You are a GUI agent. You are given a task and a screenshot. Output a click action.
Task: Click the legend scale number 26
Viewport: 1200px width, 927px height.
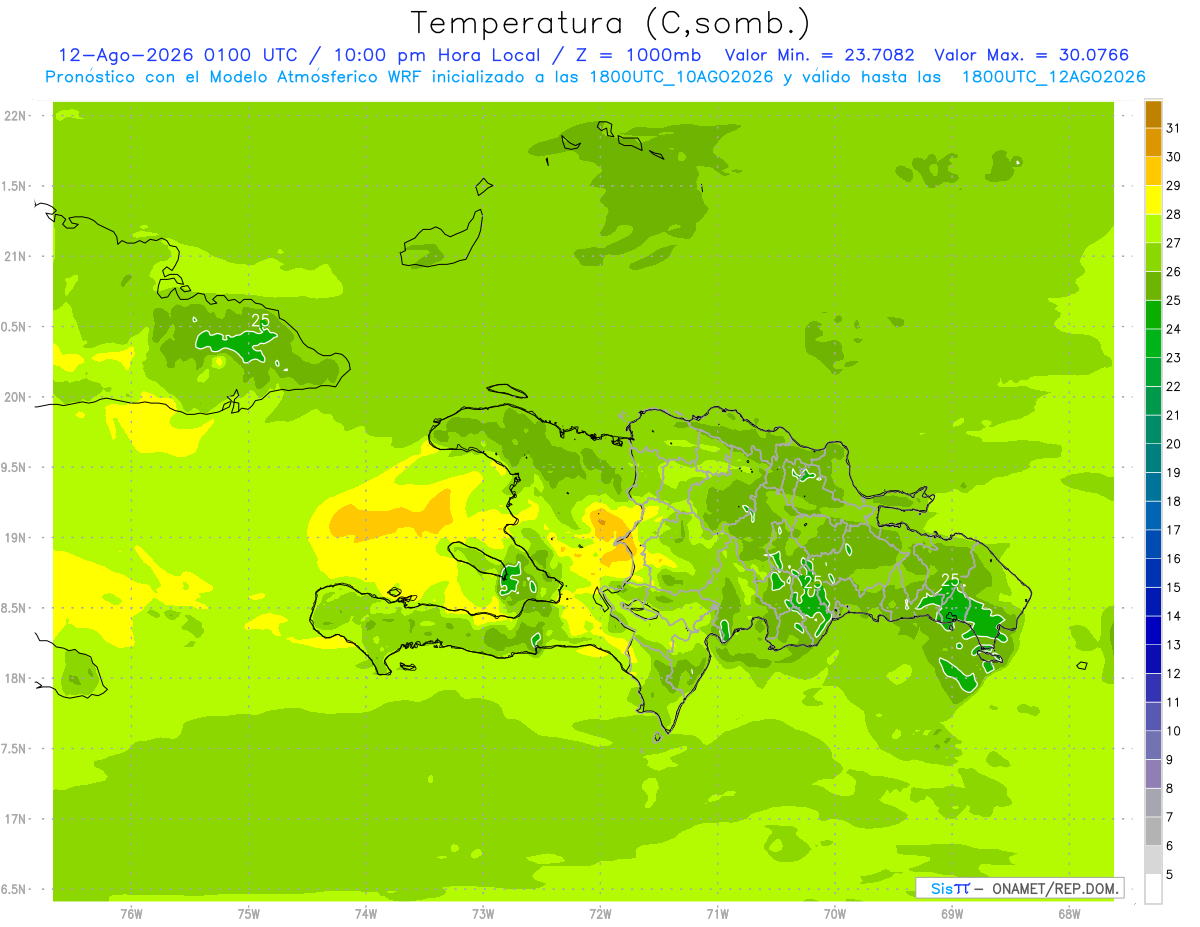[x=1174, y=272]
